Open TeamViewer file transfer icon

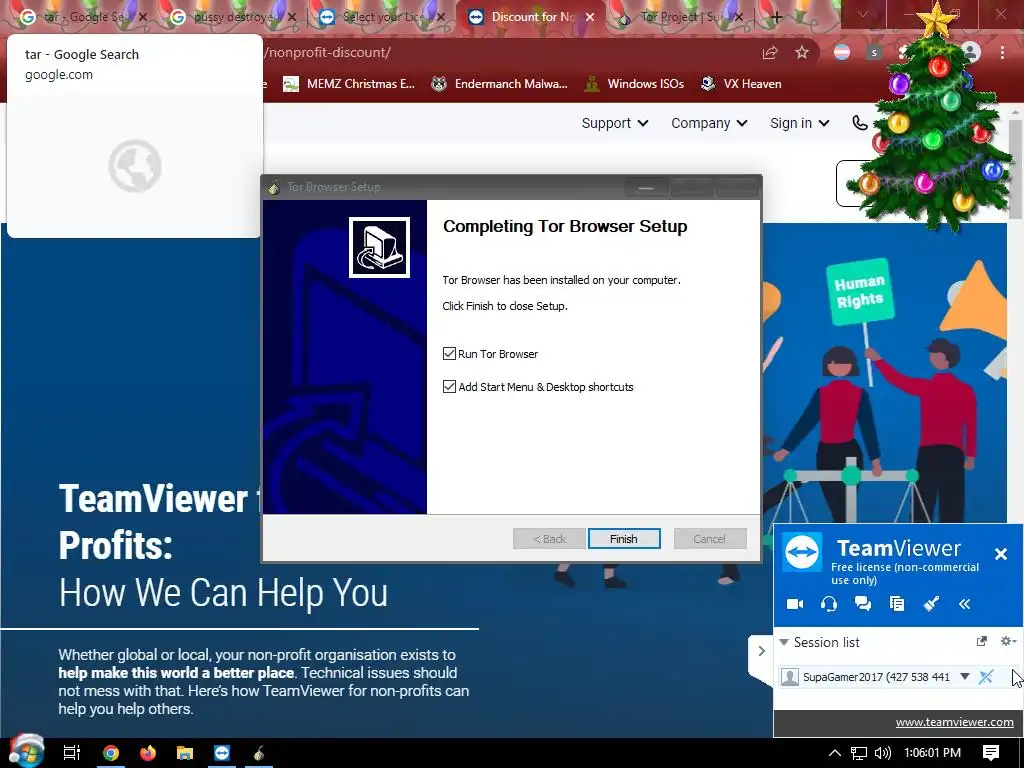pyautogui.click(x=897, y=604)
